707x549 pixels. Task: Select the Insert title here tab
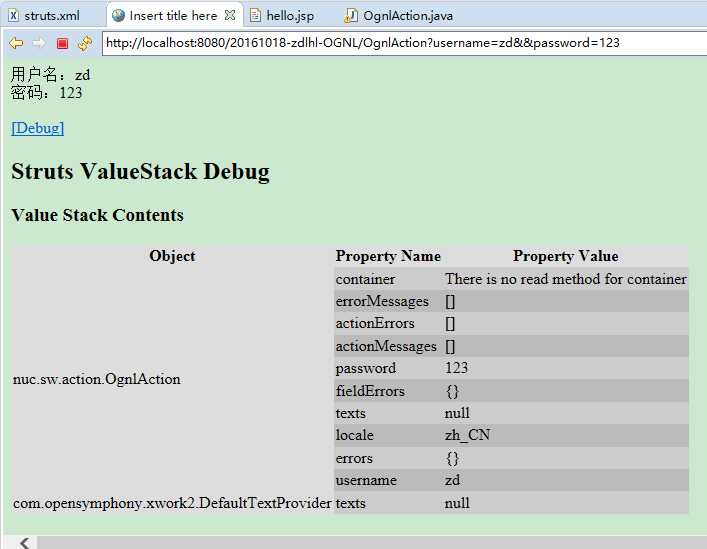pyautogui.click(x=173, y=16)
